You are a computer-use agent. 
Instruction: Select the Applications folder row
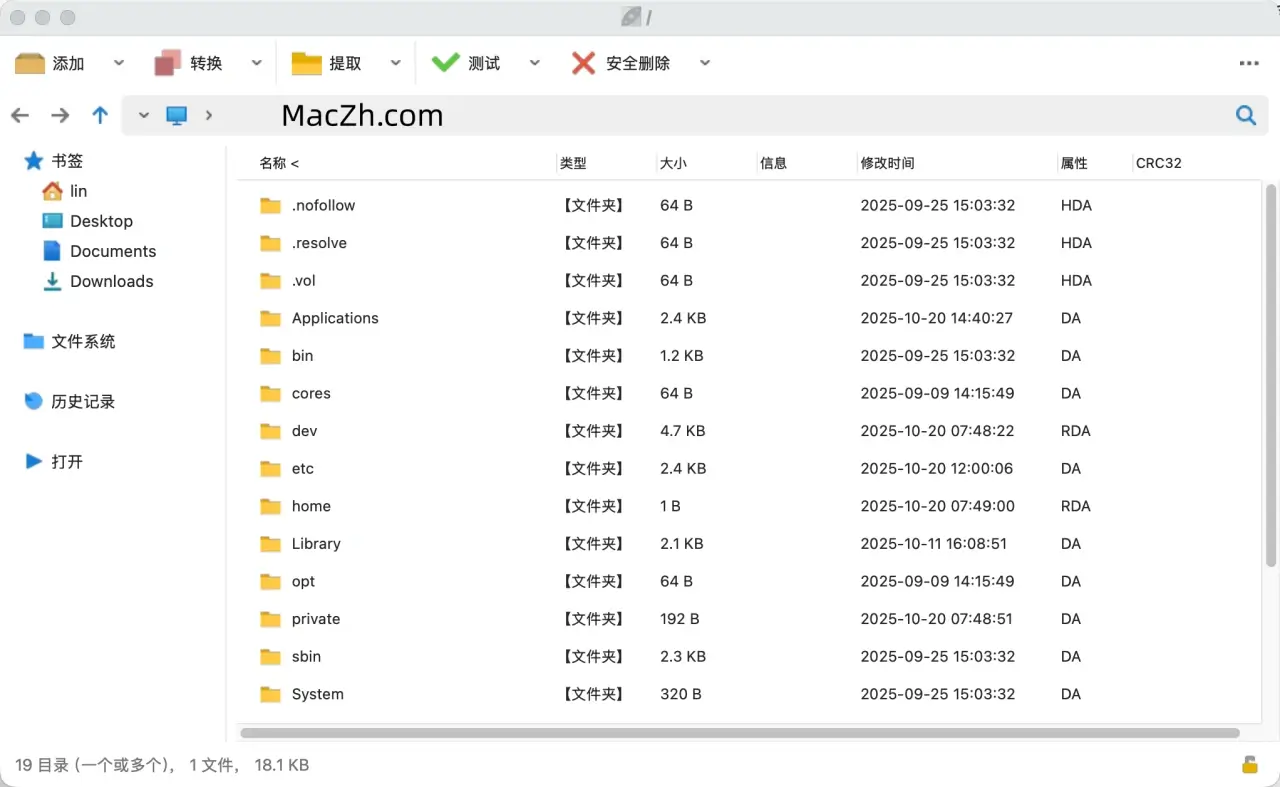click(x=335, y=318)
